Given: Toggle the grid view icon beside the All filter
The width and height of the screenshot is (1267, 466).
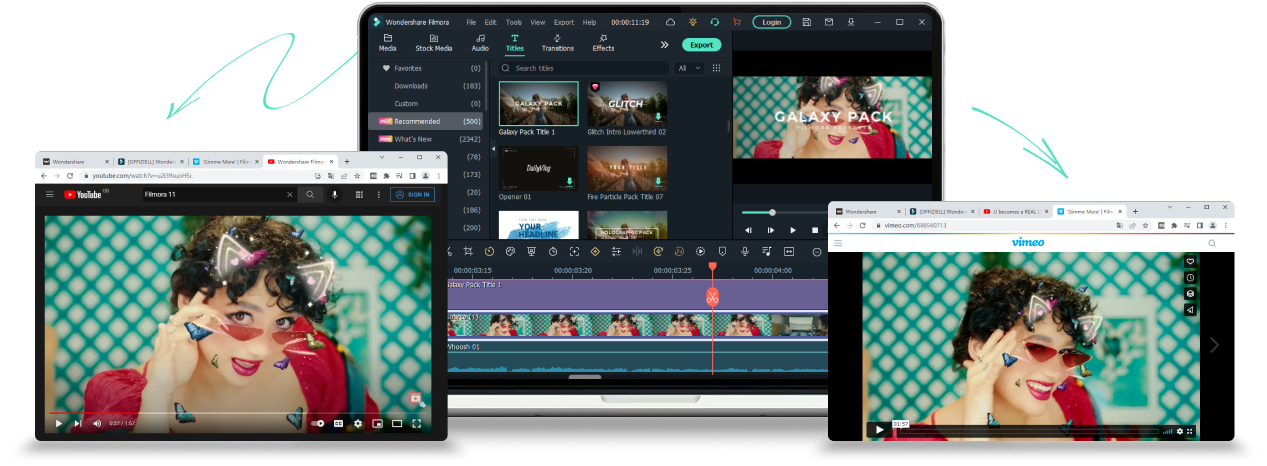Looking at the screenshot, I should (x=716, y=68).
